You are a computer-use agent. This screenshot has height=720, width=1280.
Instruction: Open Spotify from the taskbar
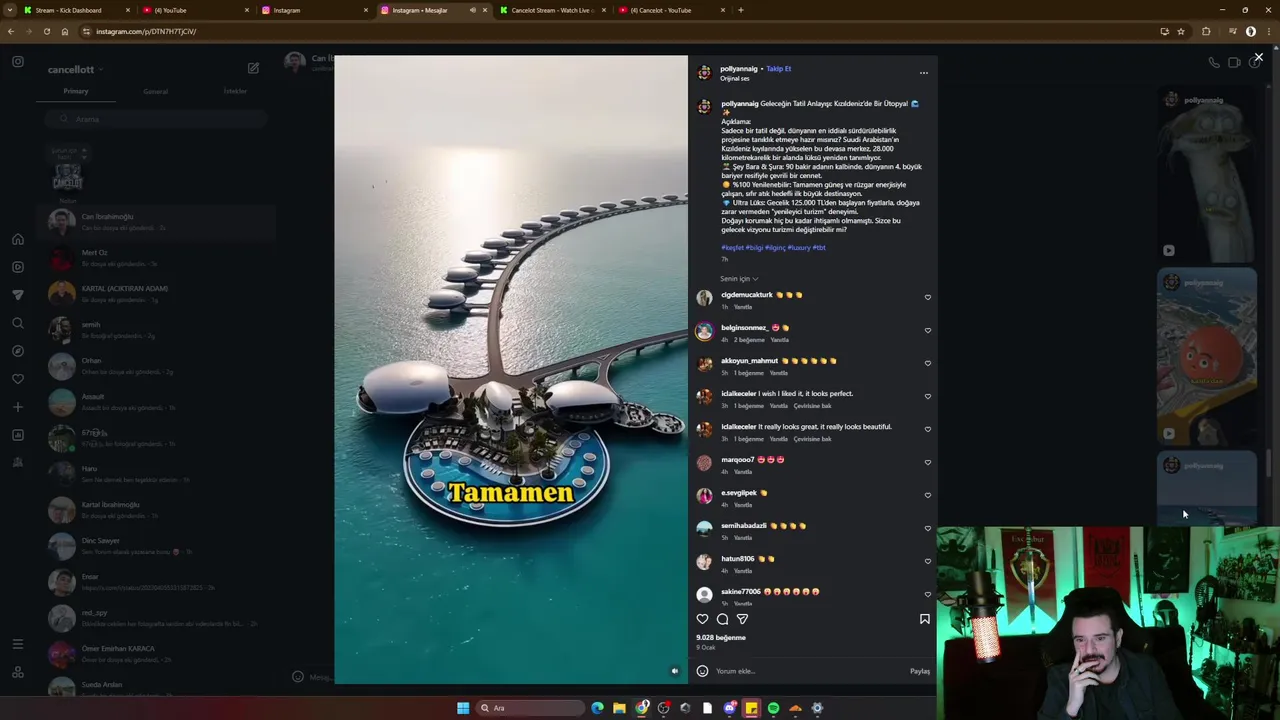(x=773, y=708)
